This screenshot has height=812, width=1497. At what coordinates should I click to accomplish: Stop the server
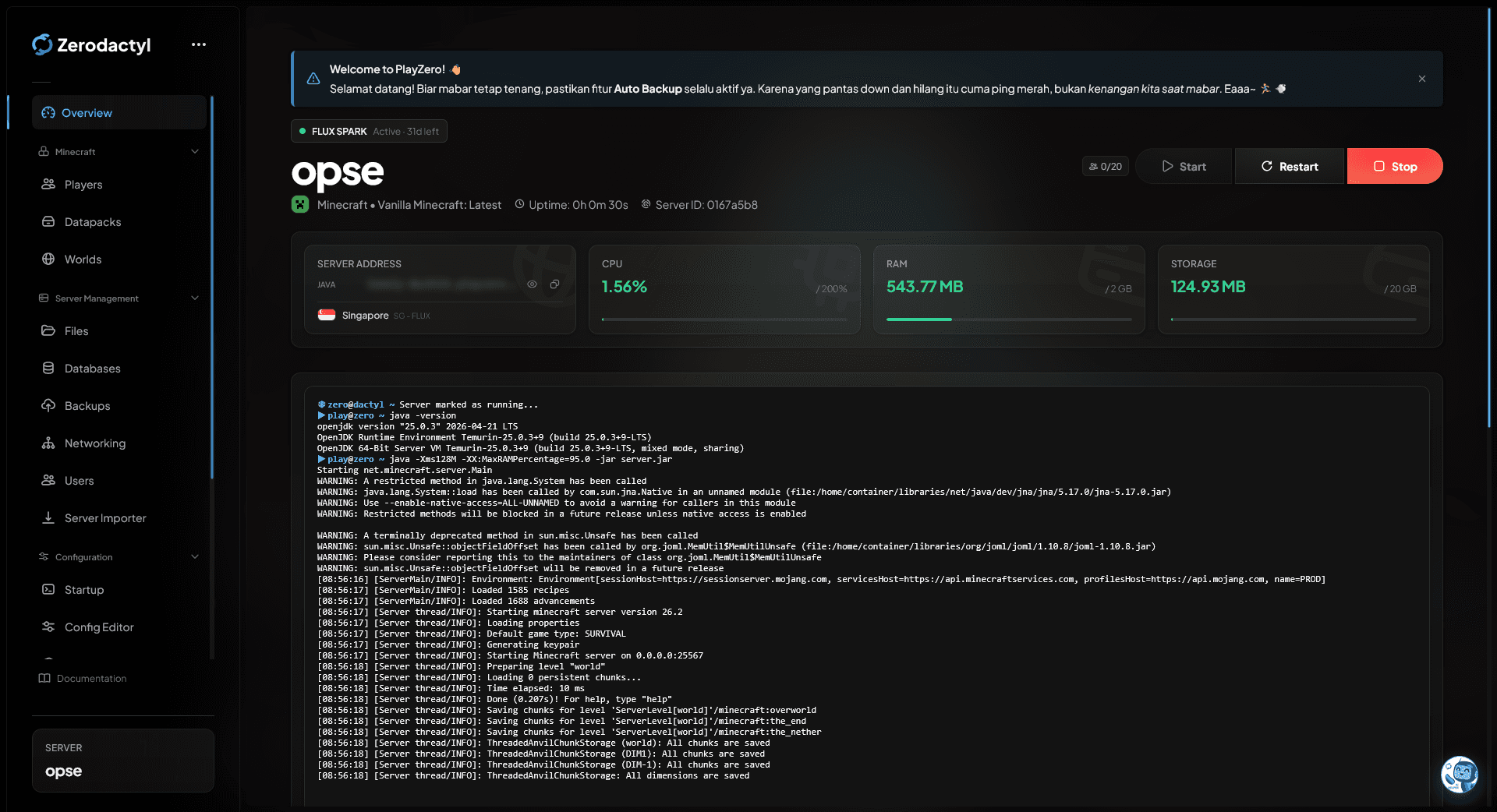pyautogui.click(x=1395, y=166)
